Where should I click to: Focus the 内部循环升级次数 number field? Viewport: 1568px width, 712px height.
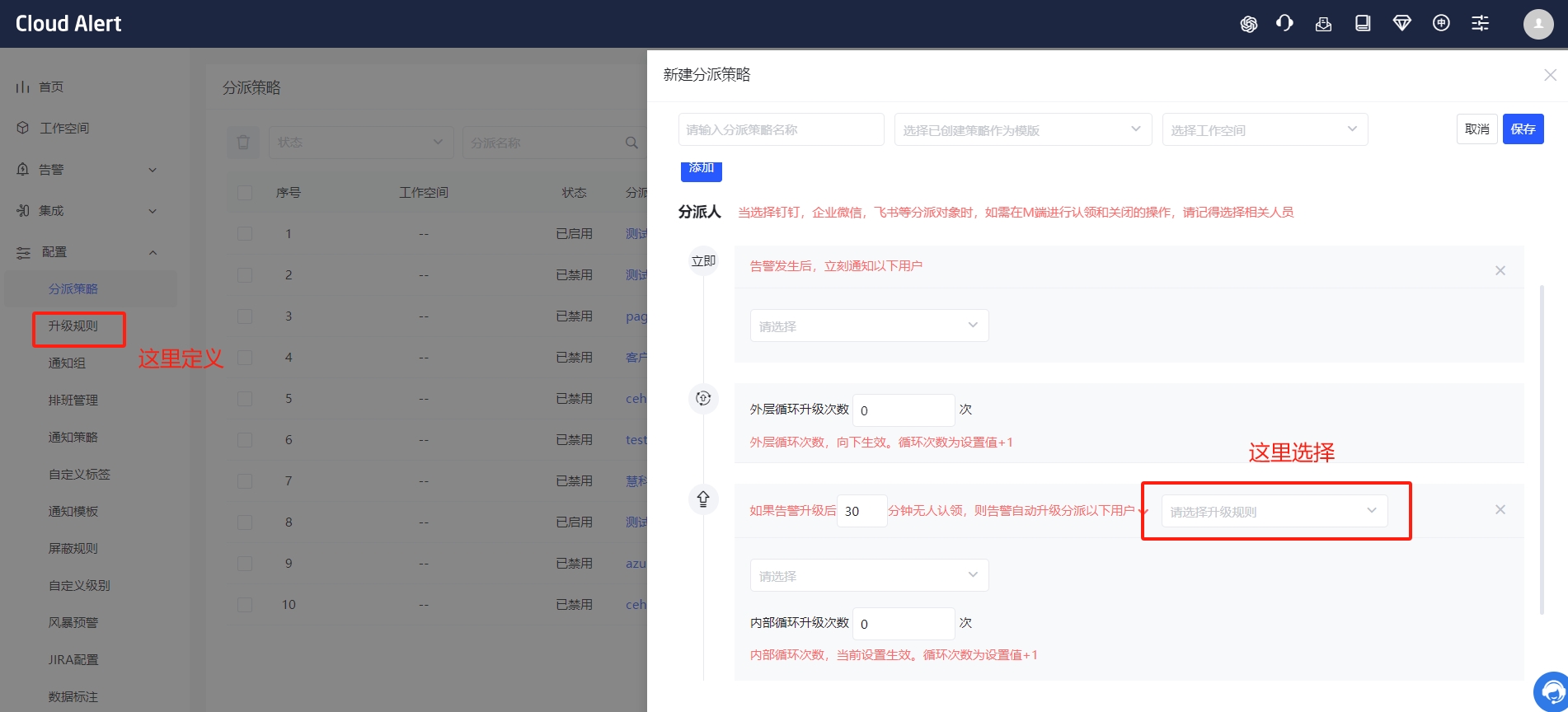[x=904, y=623]
